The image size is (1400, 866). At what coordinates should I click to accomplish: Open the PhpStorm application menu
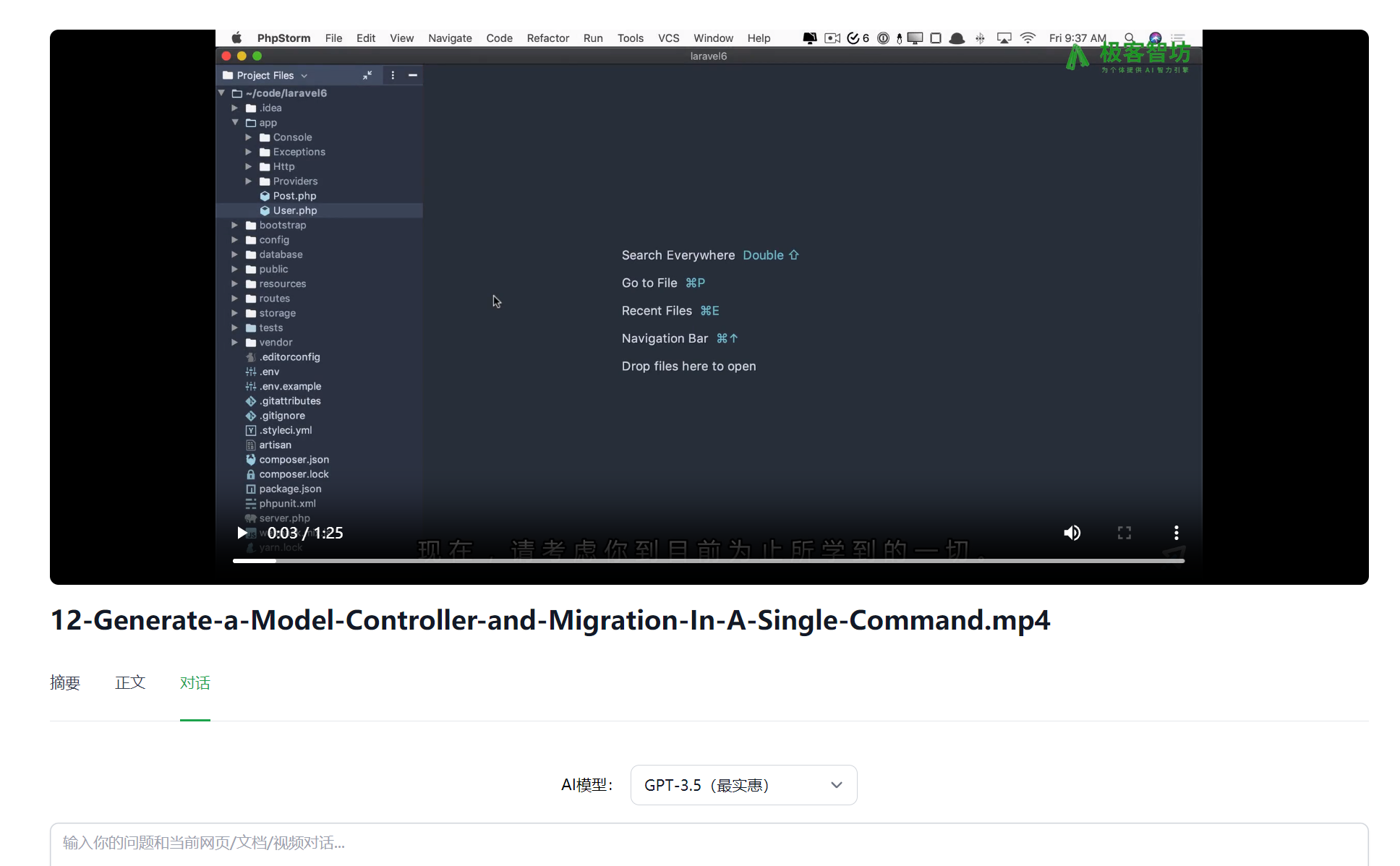(x=283, y=38)
